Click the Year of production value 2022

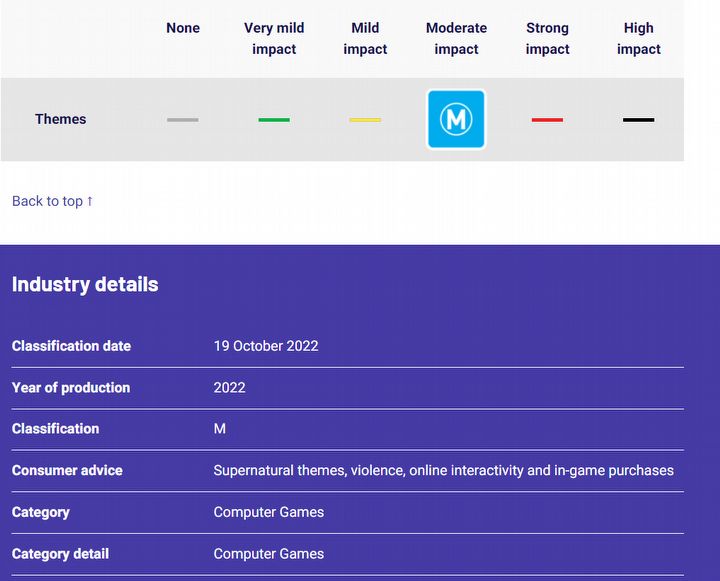point(229,388)
